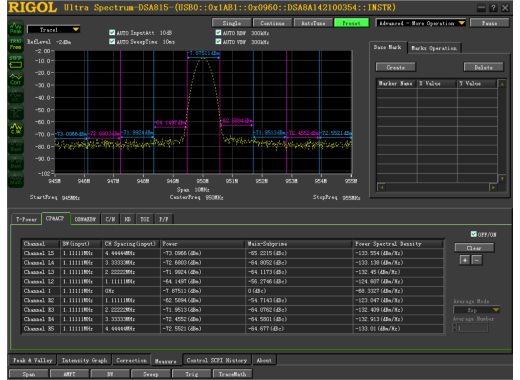Click the TraceMath button at bottom
Screen dimensions: 520x380
pos(232,374)
